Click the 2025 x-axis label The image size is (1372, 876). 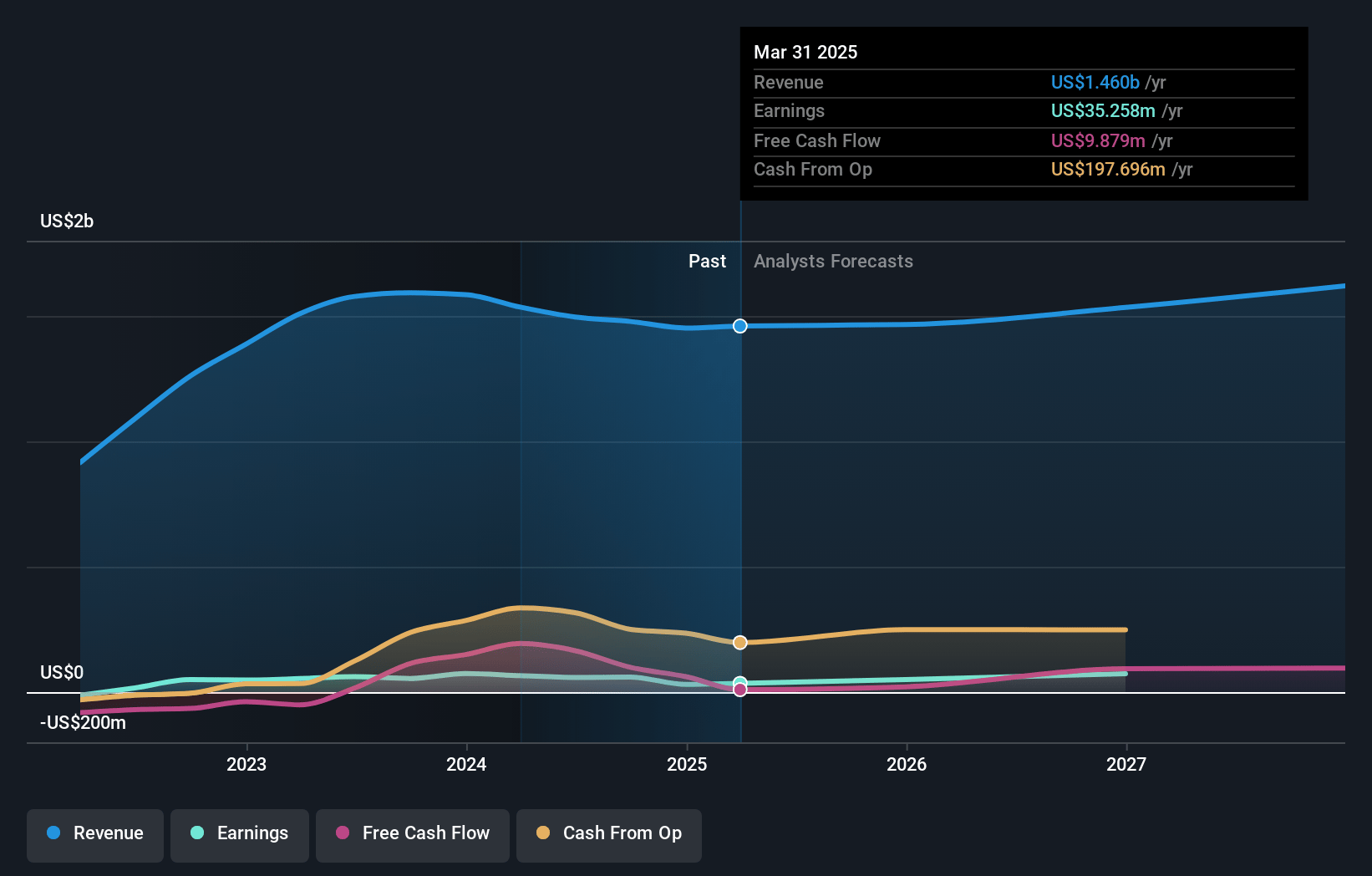[x=687, y=764]
